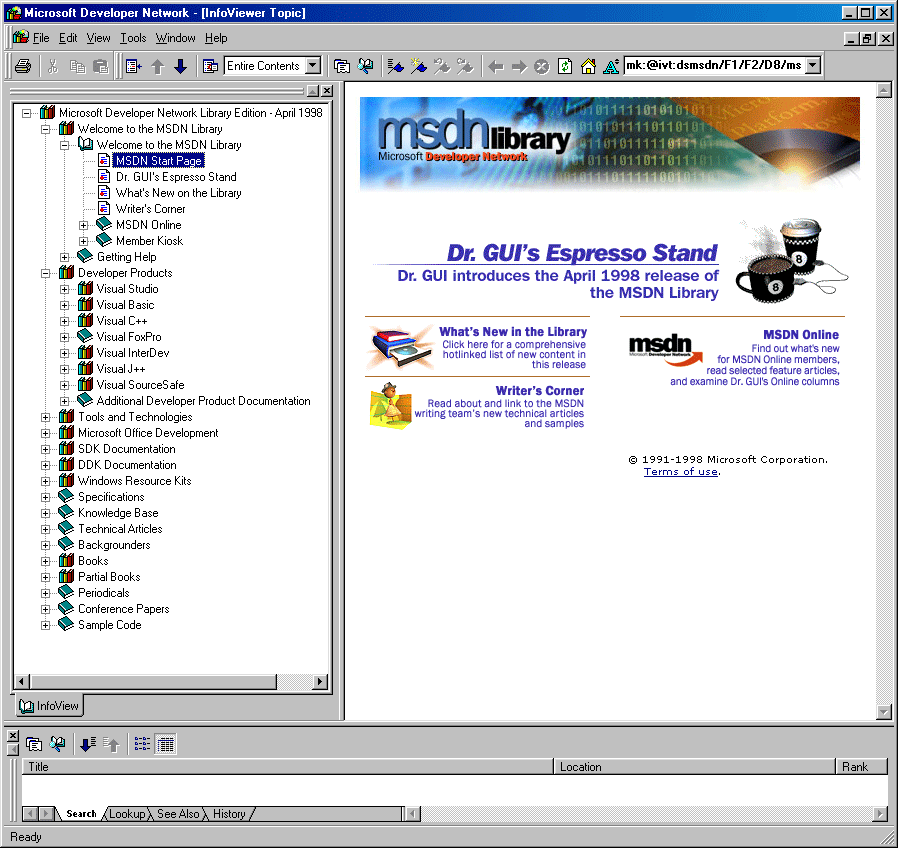The height and width of the screenshot is (848, 898).
Task: Click the Forward right arrow navigation icon
Action: click(x=519, y=66)
